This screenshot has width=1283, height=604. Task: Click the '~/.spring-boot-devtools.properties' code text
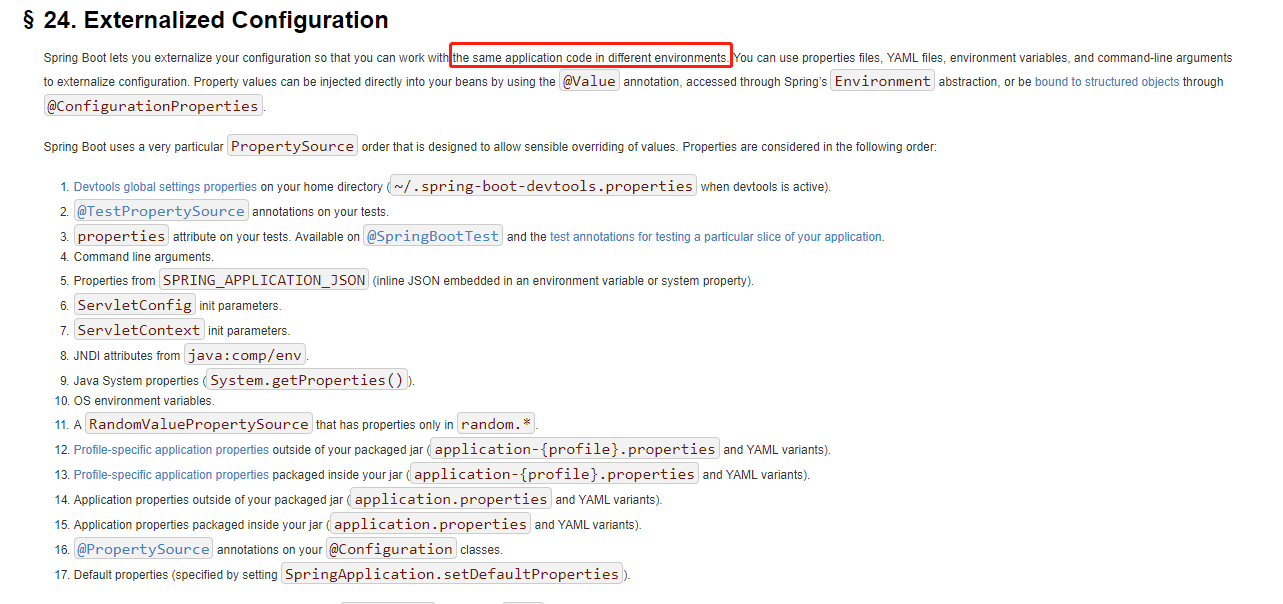coord(543,186)
